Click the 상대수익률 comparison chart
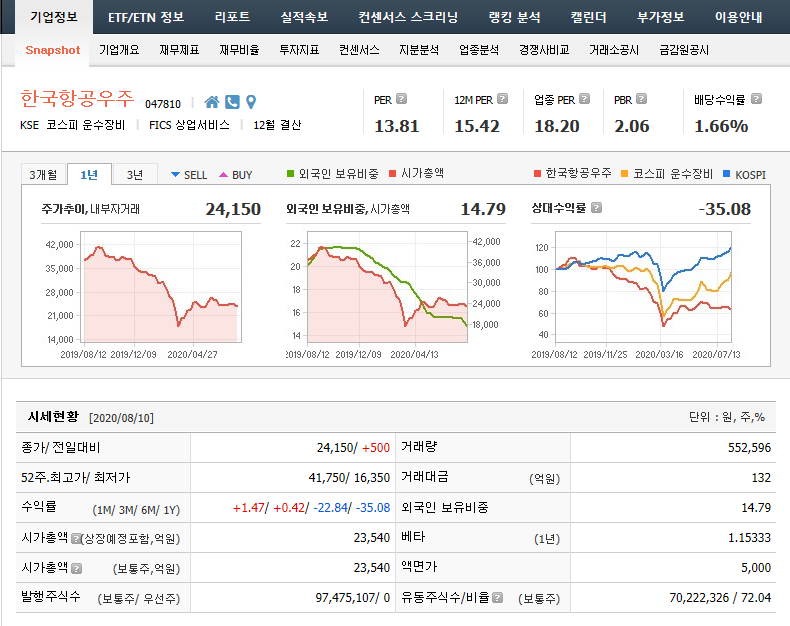 [x=643, y=287]
